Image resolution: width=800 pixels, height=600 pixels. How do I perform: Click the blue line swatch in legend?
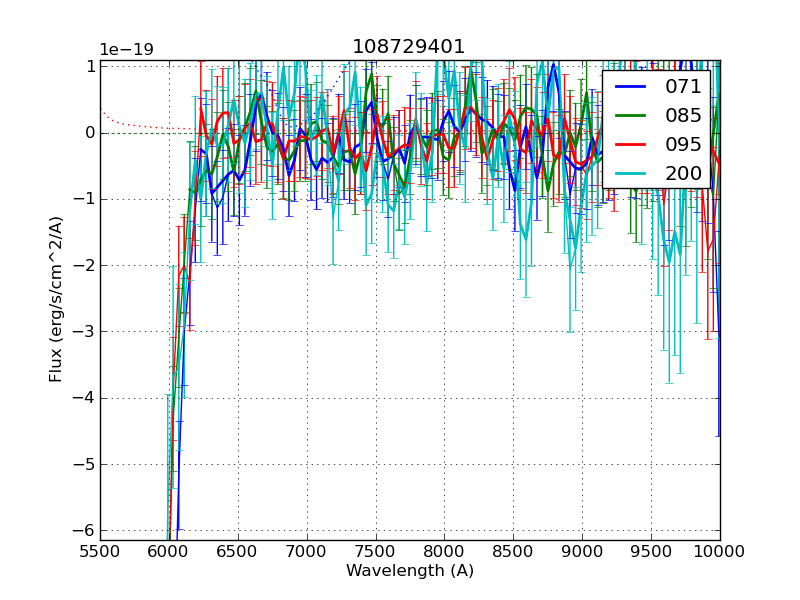coord(632,87)
